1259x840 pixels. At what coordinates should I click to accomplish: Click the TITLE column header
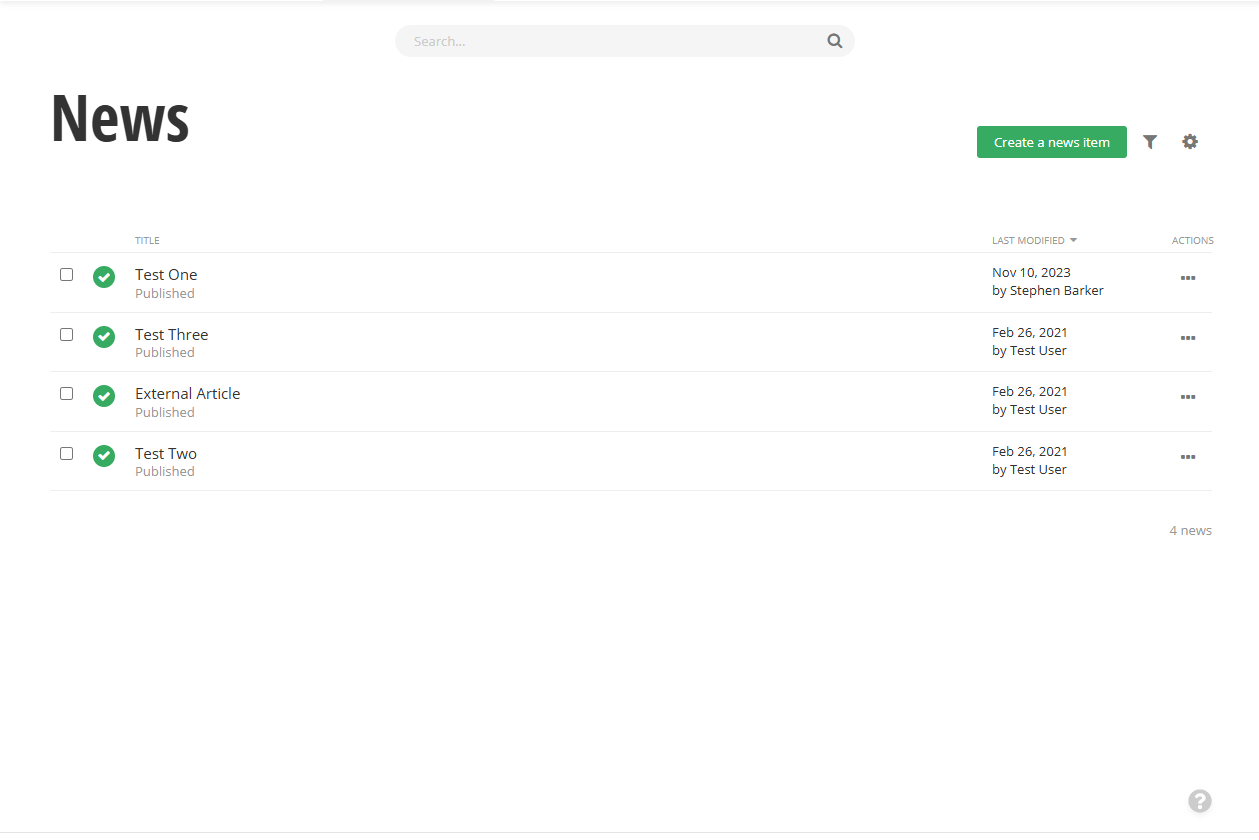(147, 240)
